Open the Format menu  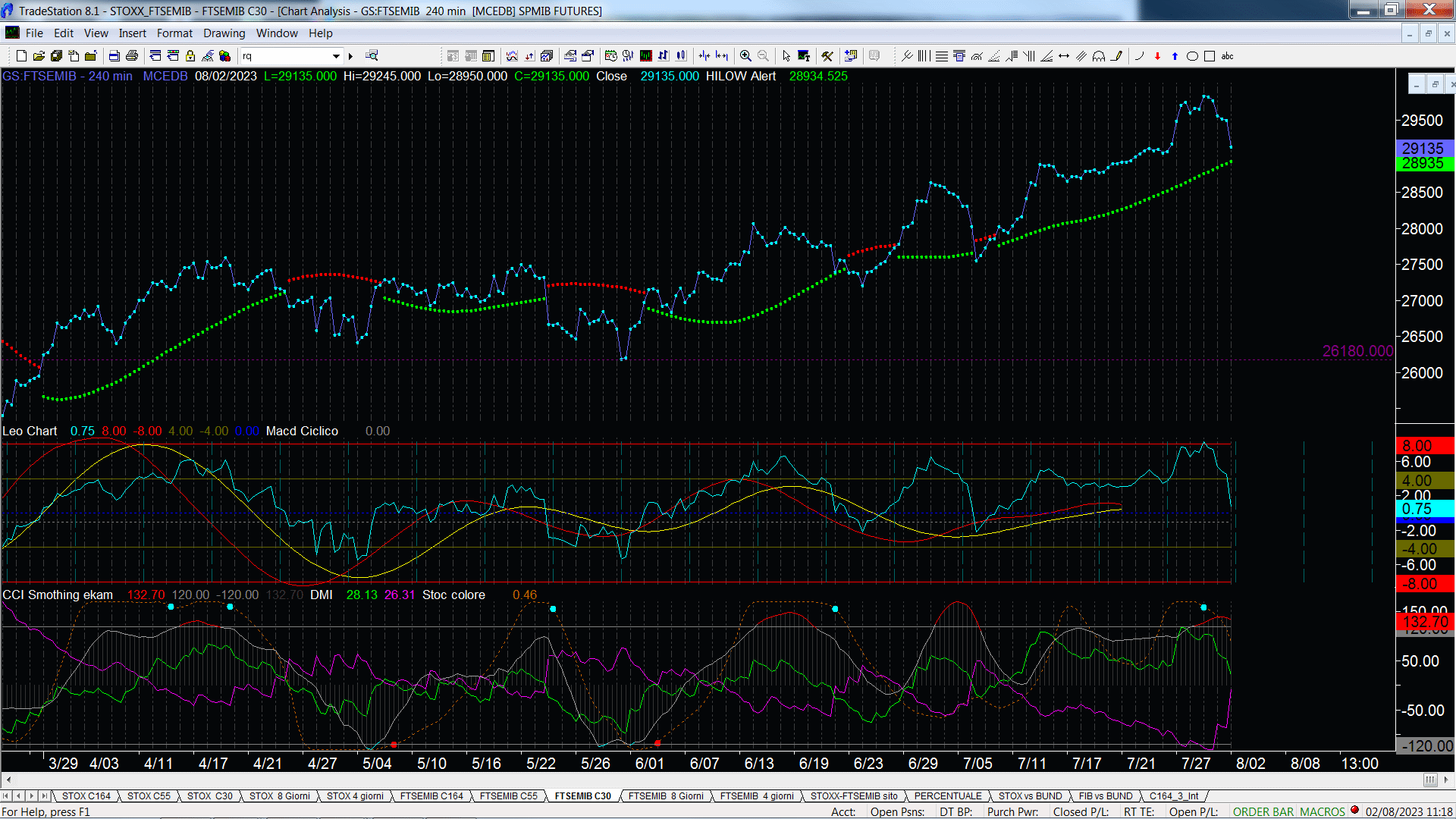coord(174,33)
